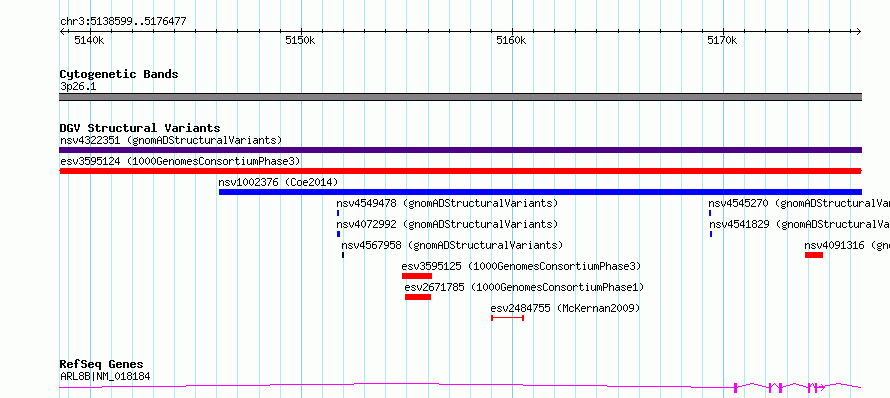Image resolution: width=890 pixels, height=398 pixels.
Task: Click the nsv1002376 (Coe2014) label
Action: pyautogui.click(x=278, y=182)
